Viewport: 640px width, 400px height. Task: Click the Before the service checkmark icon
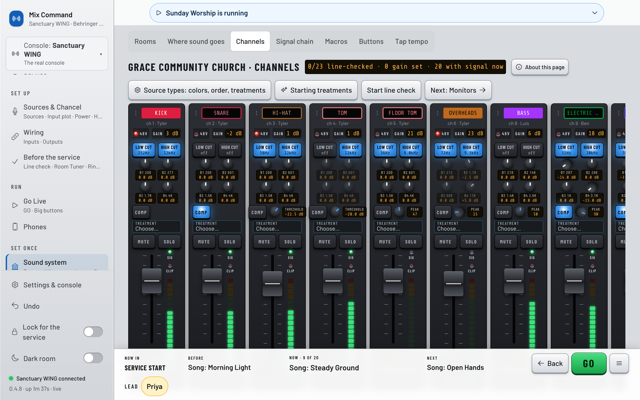(x=15, y=161)
